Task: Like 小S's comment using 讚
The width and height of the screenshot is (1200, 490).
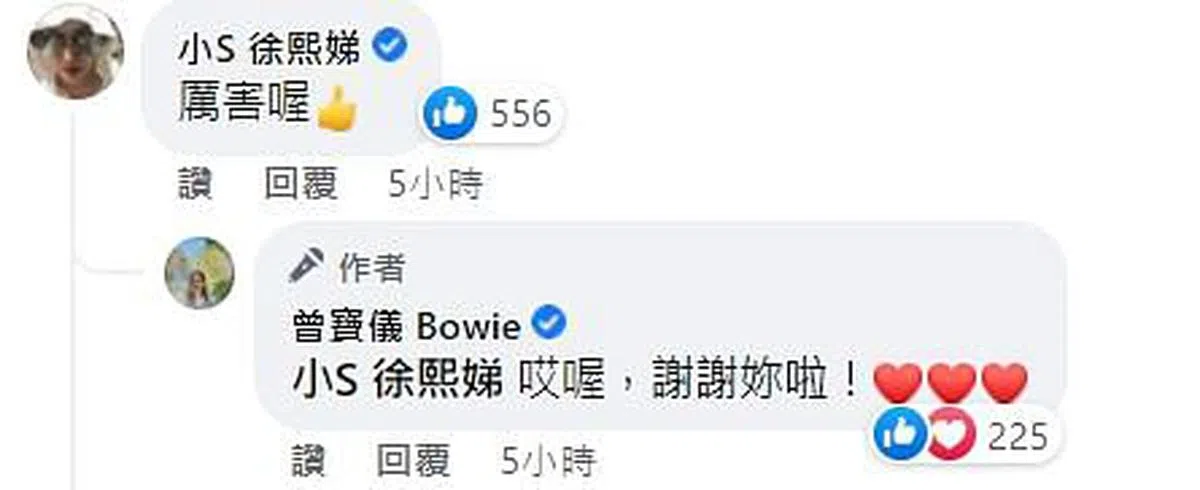Action: pyautogui.click(x=195, y=184)
